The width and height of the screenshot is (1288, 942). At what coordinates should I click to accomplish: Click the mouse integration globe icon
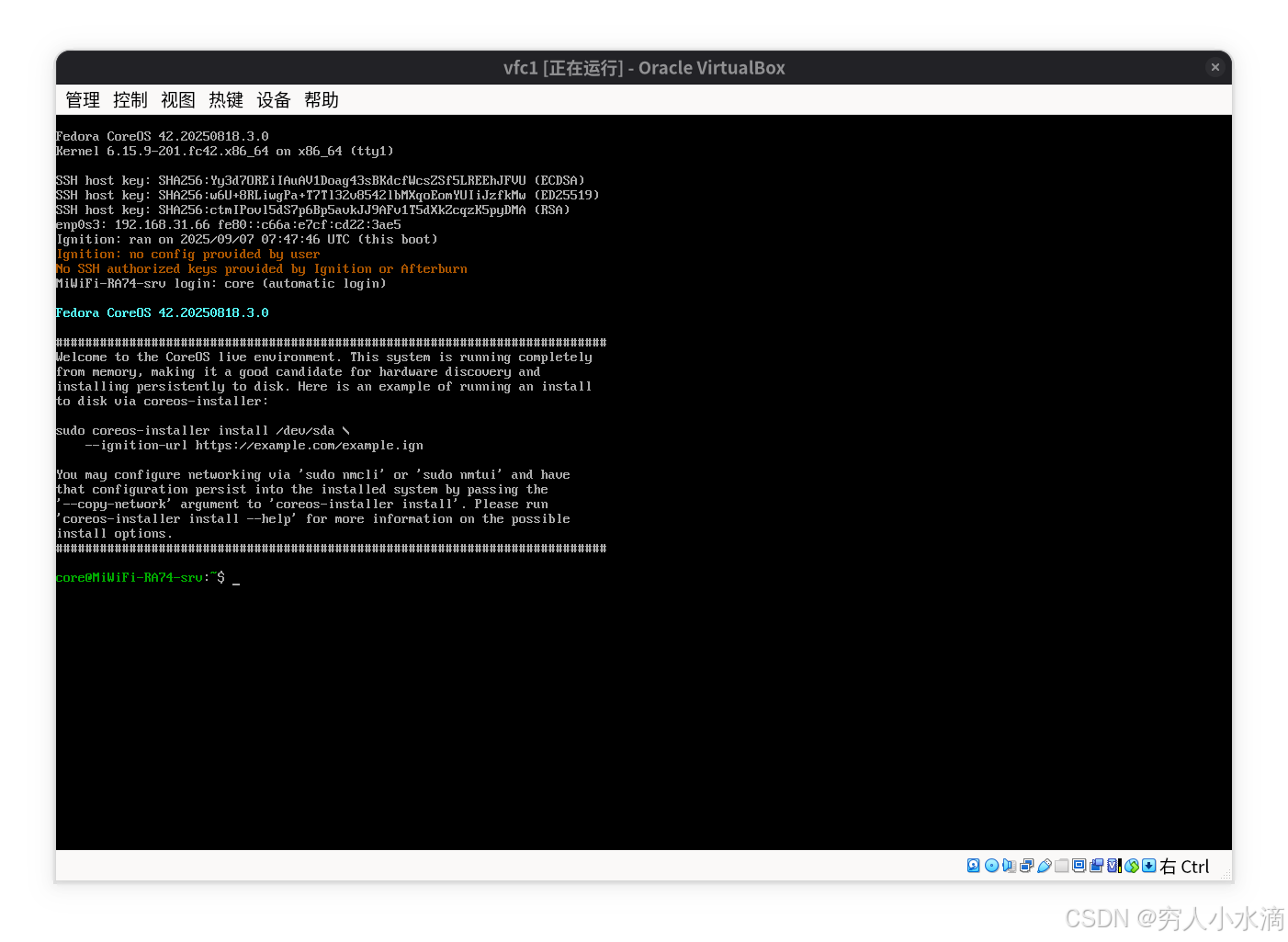click(x=1132, y=866)
